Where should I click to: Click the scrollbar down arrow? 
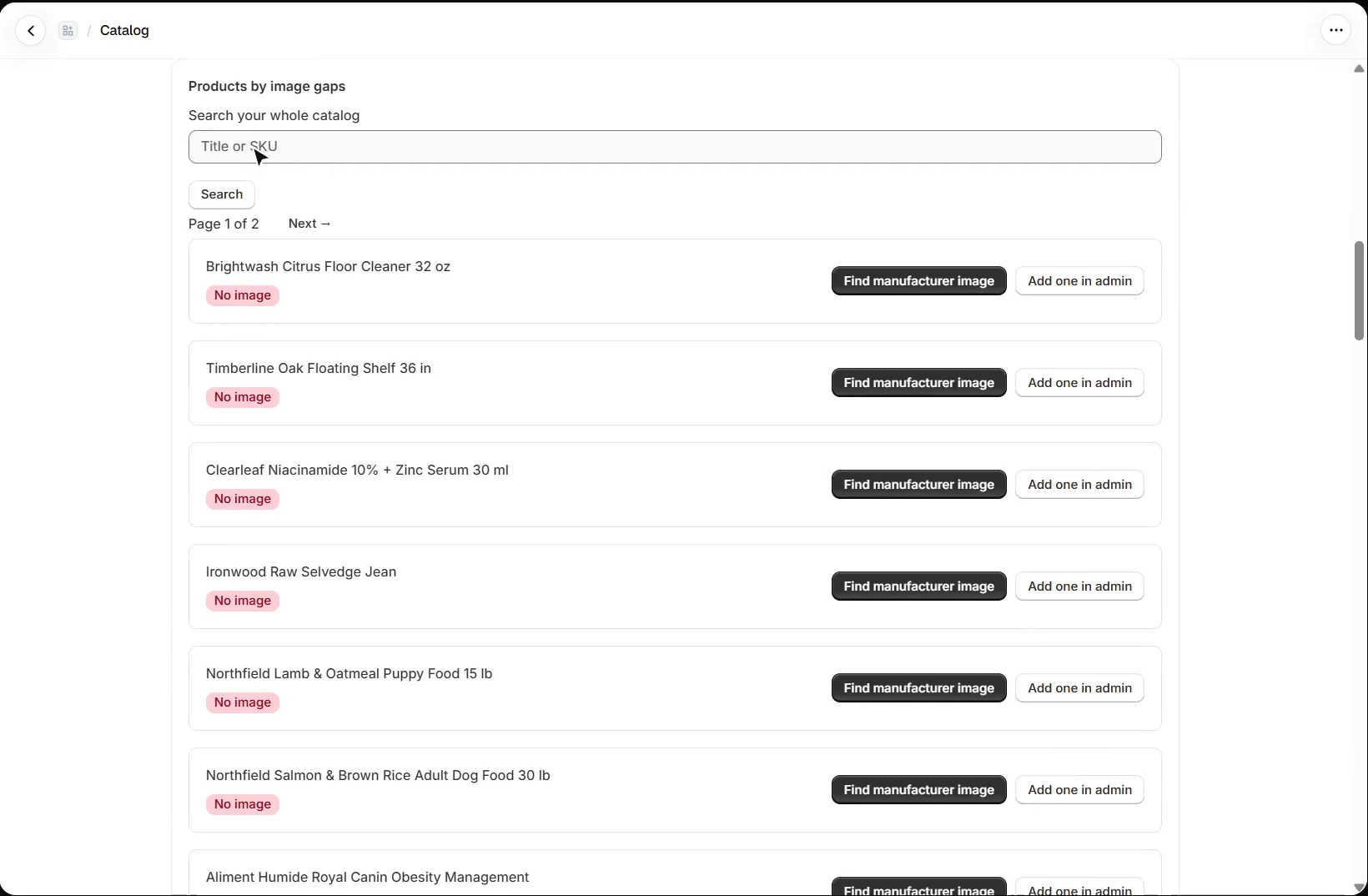click(1359, 888)
